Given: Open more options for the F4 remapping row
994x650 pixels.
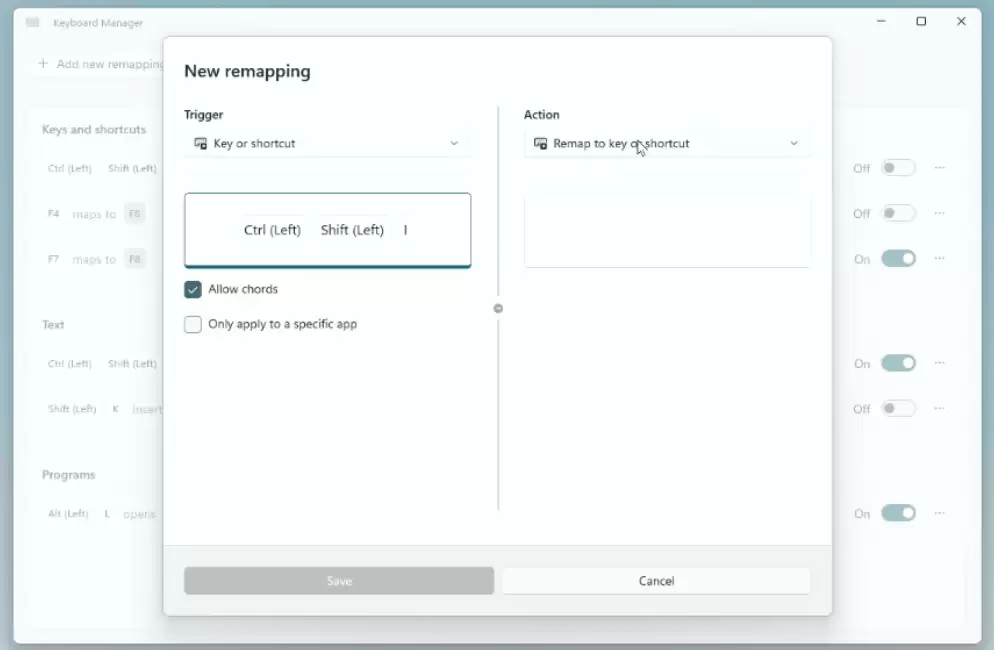Looking at the screenshot, I should coord(939,213).
